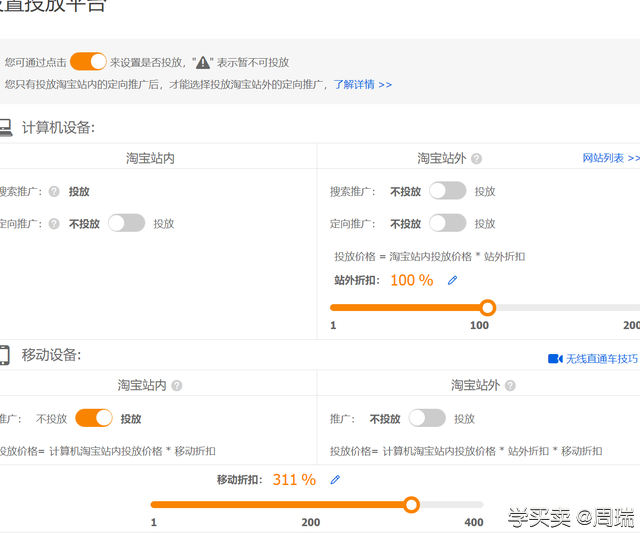Click the mobile device icon beside 移动设备

pyautogui.click(x=4, y=355)
